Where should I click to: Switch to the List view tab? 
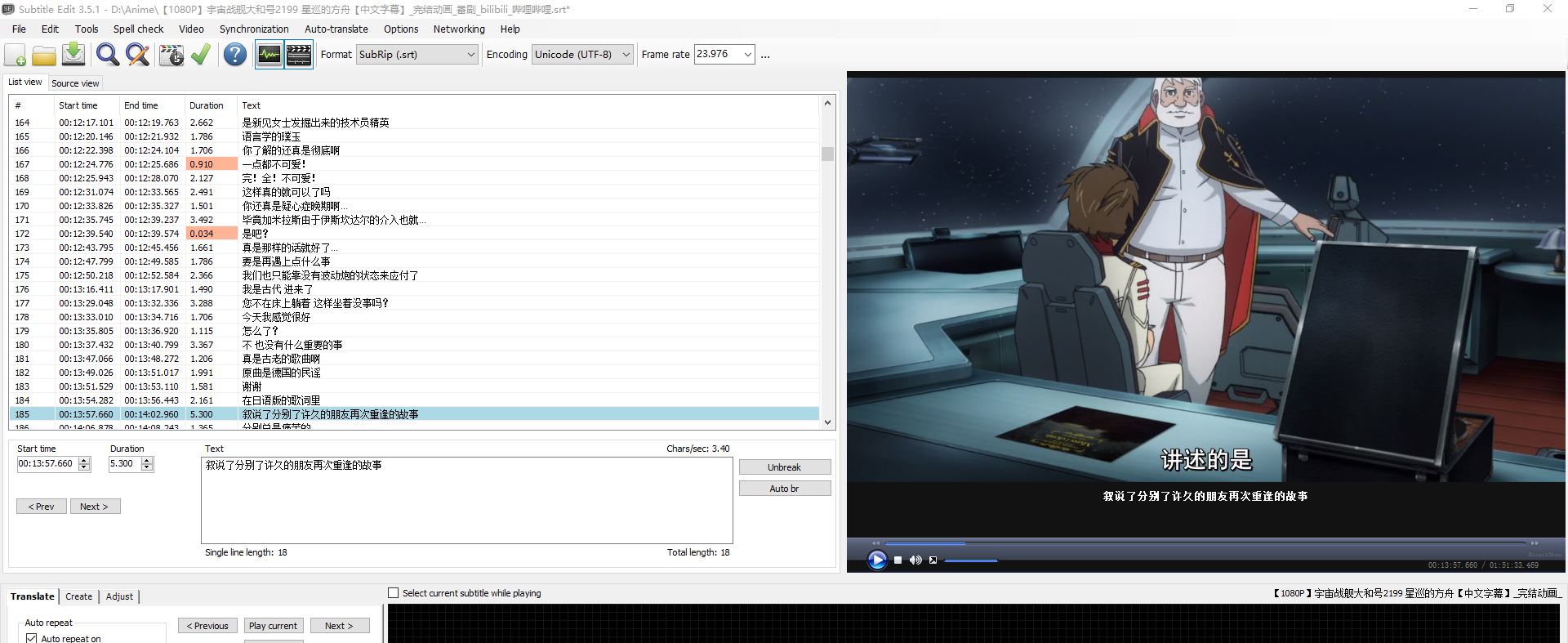(x=24, y=82)
